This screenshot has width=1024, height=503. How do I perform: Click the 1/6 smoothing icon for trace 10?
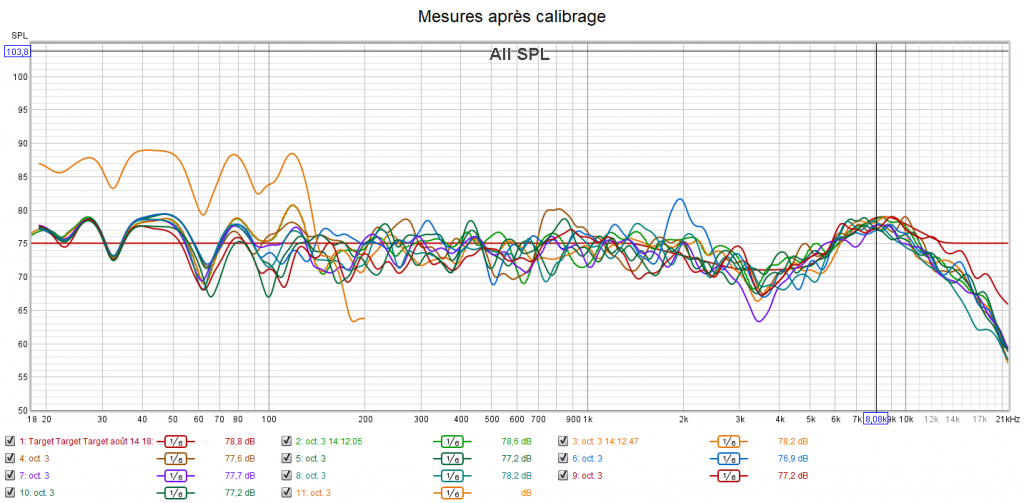point(174,492)
